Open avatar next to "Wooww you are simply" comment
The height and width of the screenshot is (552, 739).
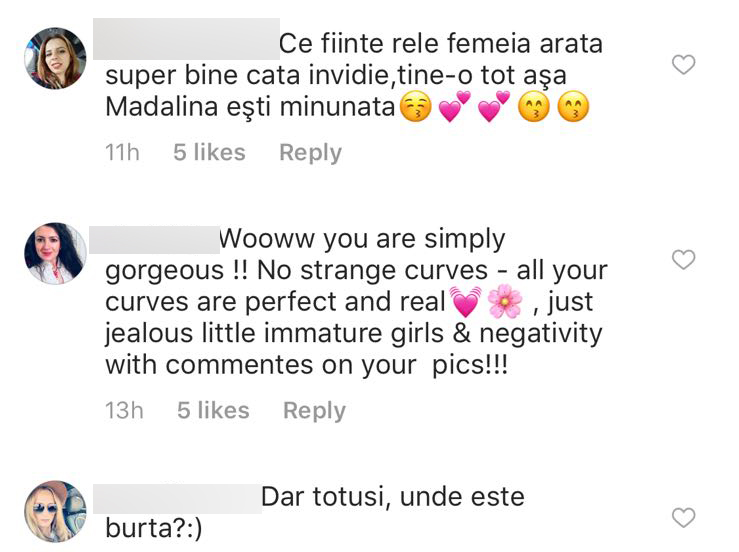[x=55, y=253]
